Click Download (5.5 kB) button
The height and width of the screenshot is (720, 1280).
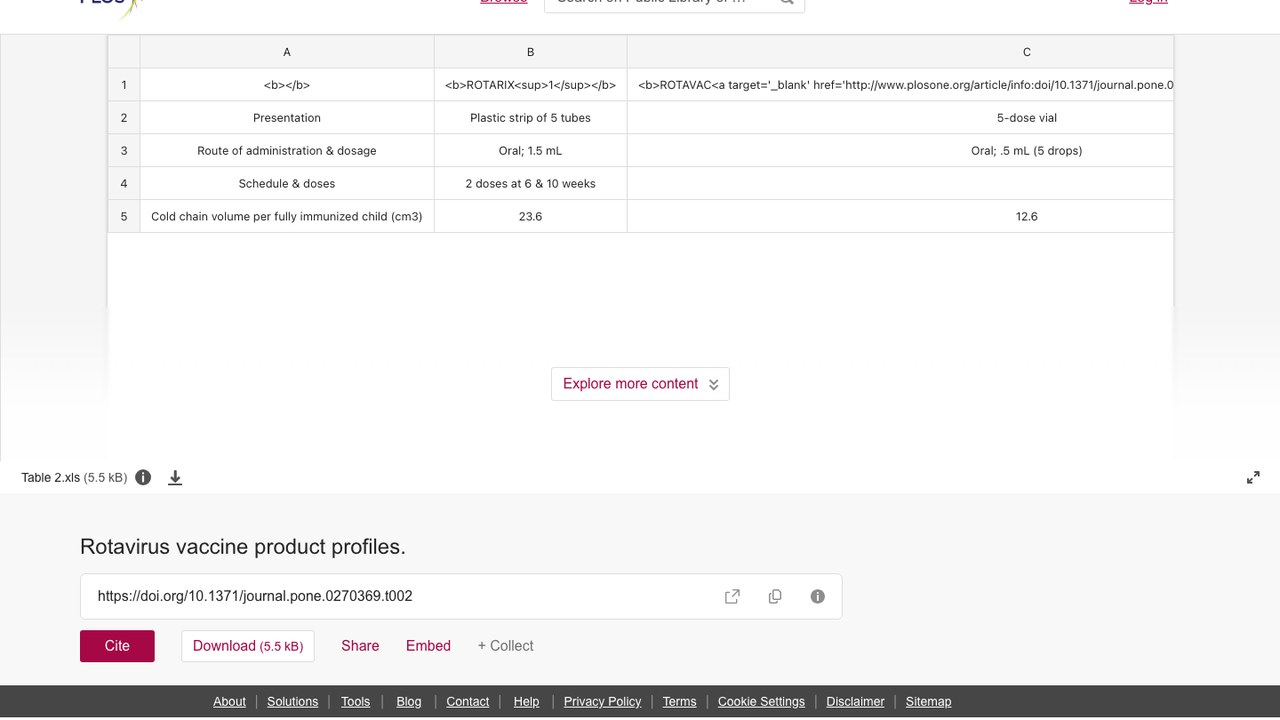pyautogui.click(x=248, y=646)
